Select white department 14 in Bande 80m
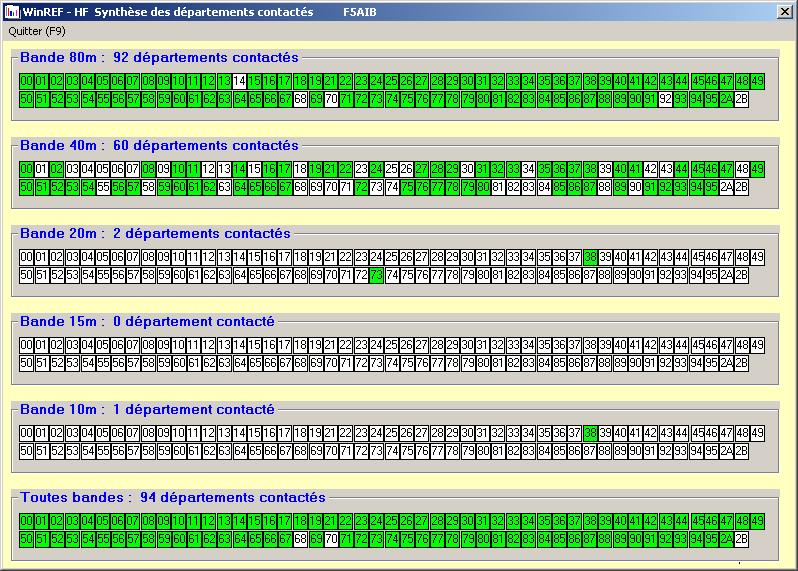This screenshot has height=571, width=798. [x=240, y=81]
